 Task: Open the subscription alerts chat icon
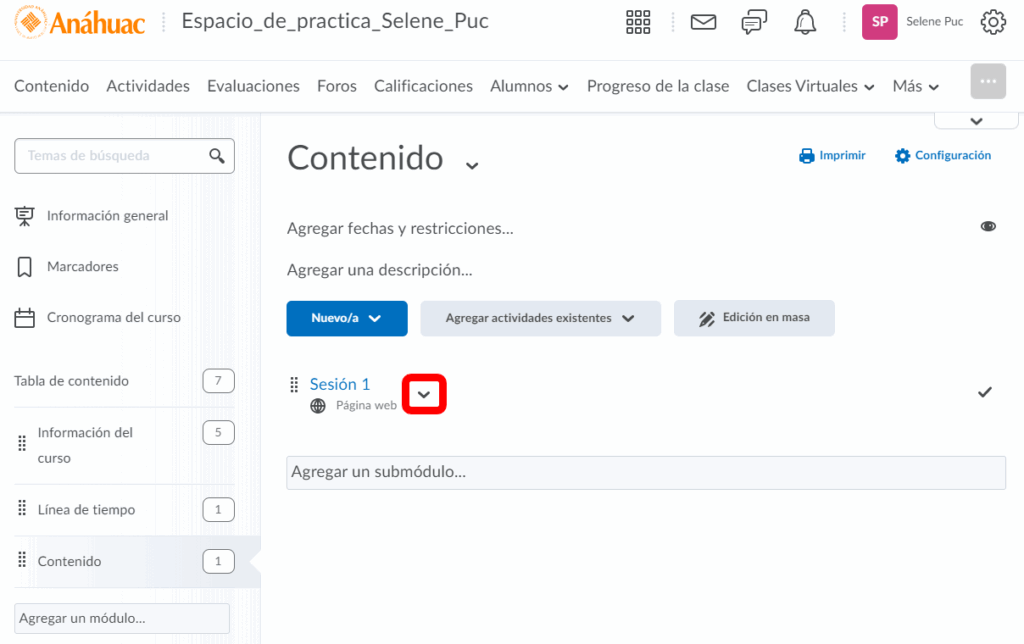point(754,22)
